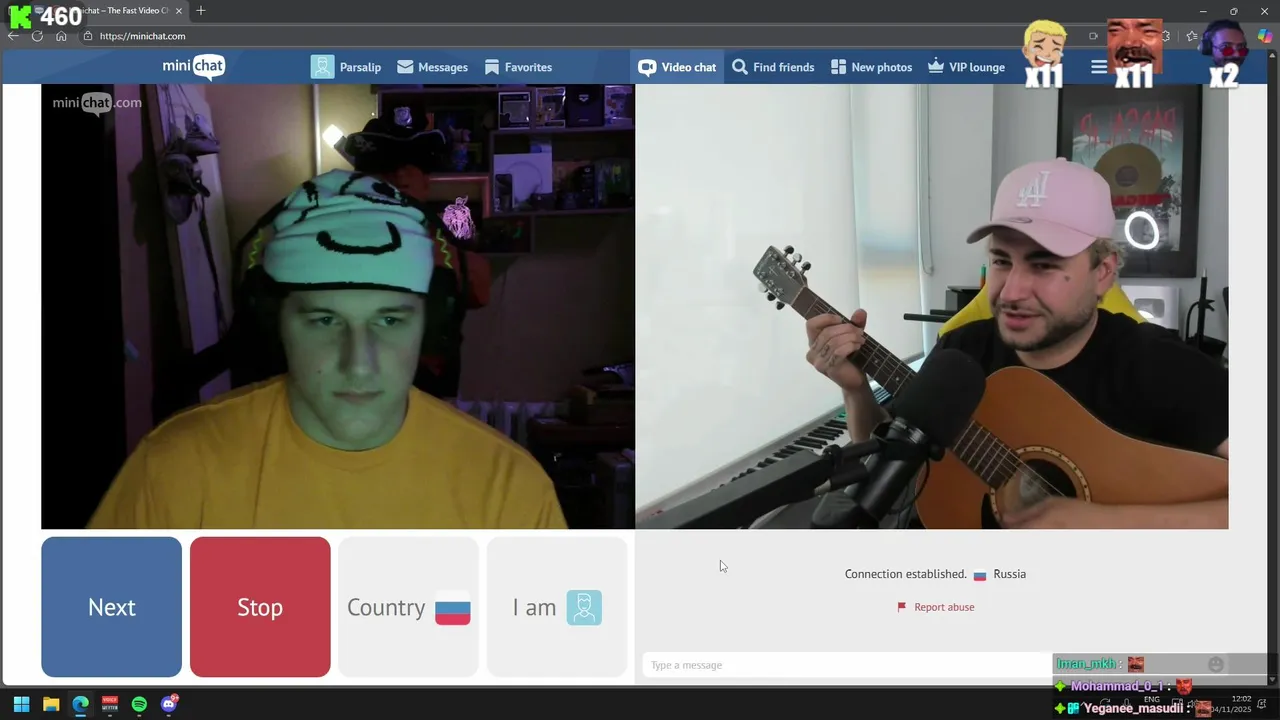Image resolution: width=1280 pixels, height=720 pixels.
Task: Open the "I am" gender selector
Action: [557, 607]
